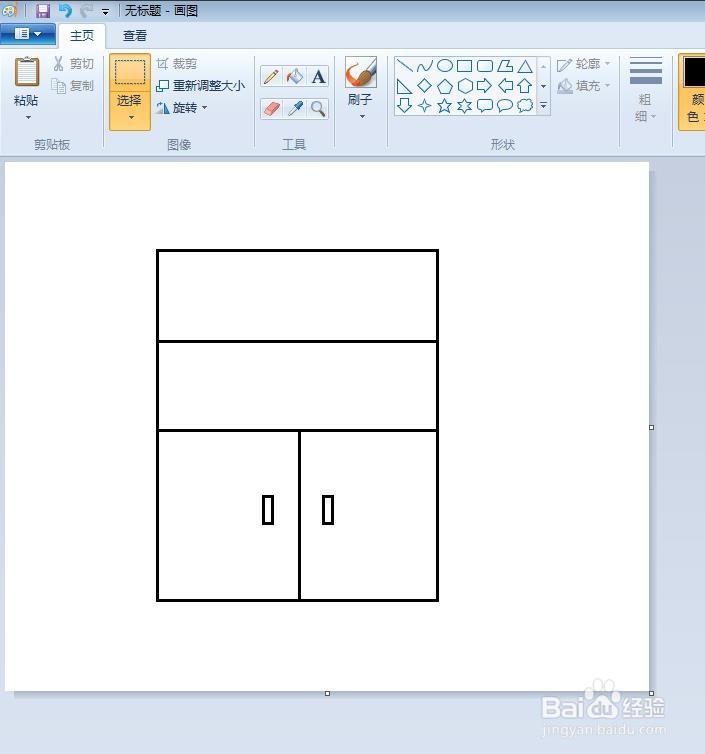This screenshot has width=705, height=754.
Task: Open the 旋转 dropdown
Action: tap(182, 108)
